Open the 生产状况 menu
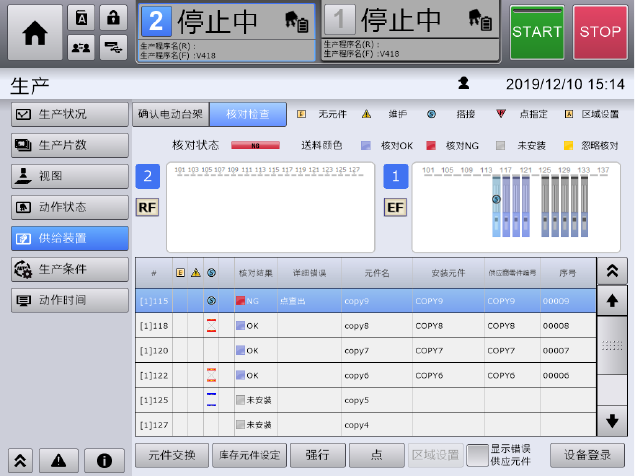Image resolution: width=635 pixels, height=476 pixels. 70,114
